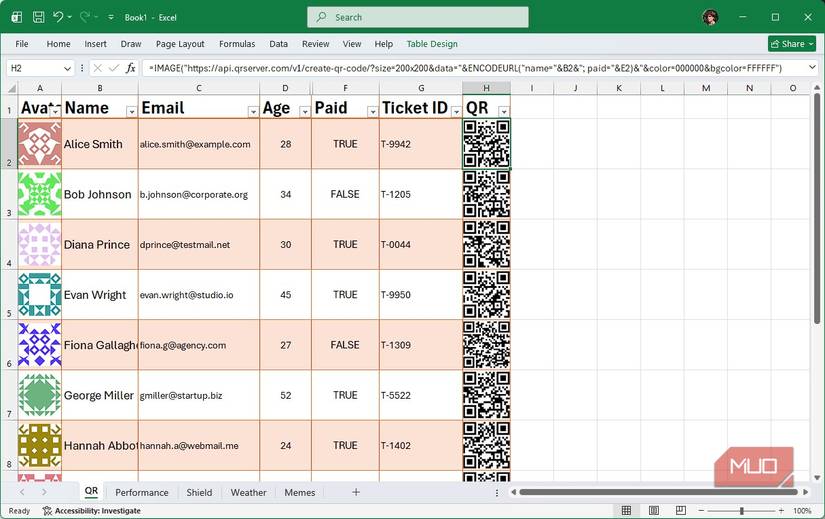Click Alice Smith's avatar image
Viewport: 825px width, 519px height.
[x=39, y=144]
